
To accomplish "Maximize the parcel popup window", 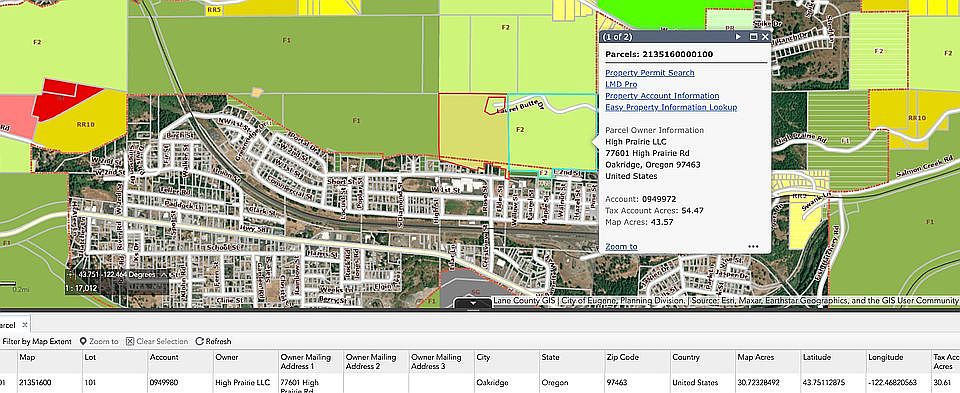I will pyautogui.click(x=754, y=37).
